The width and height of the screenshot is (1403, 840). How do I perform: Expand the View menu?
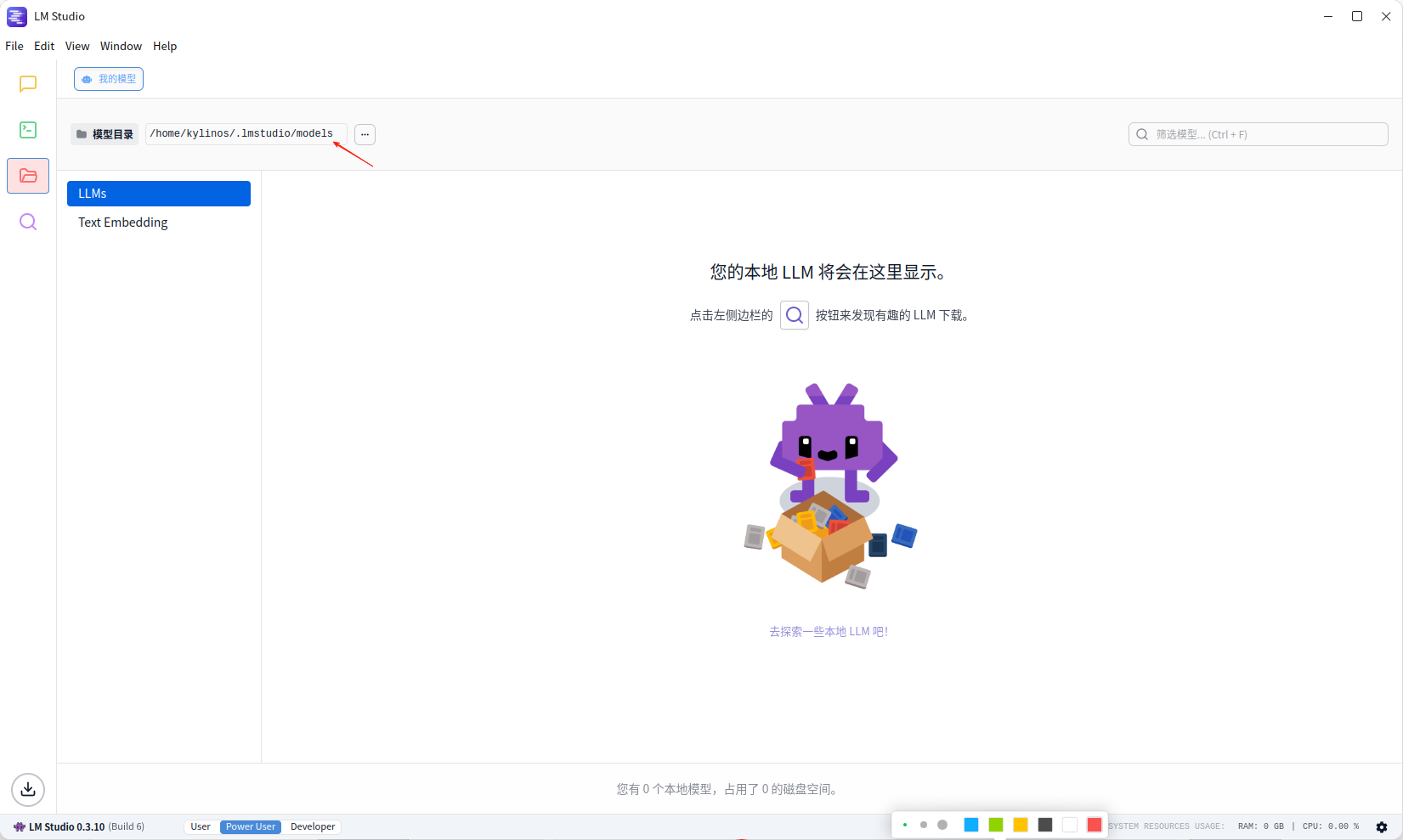pyautogui.click(x=77, y=46)
